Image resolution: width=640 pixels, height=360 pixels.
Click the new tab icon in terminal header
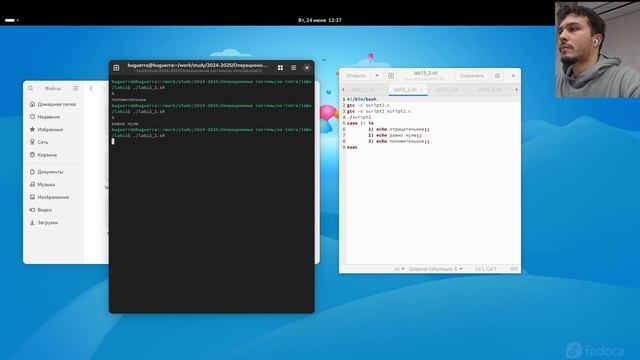[116, 68]
